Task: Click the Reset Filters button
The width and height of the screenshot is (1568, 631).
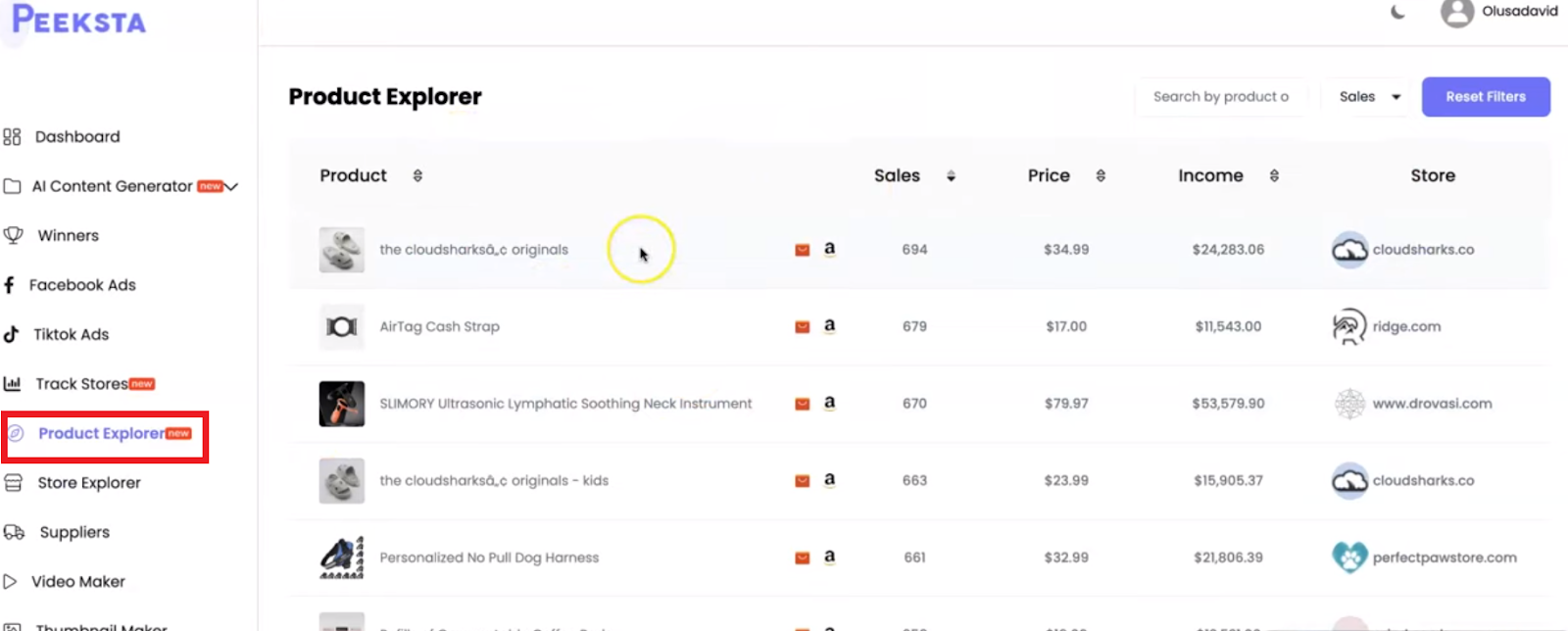Action: 1486,97
